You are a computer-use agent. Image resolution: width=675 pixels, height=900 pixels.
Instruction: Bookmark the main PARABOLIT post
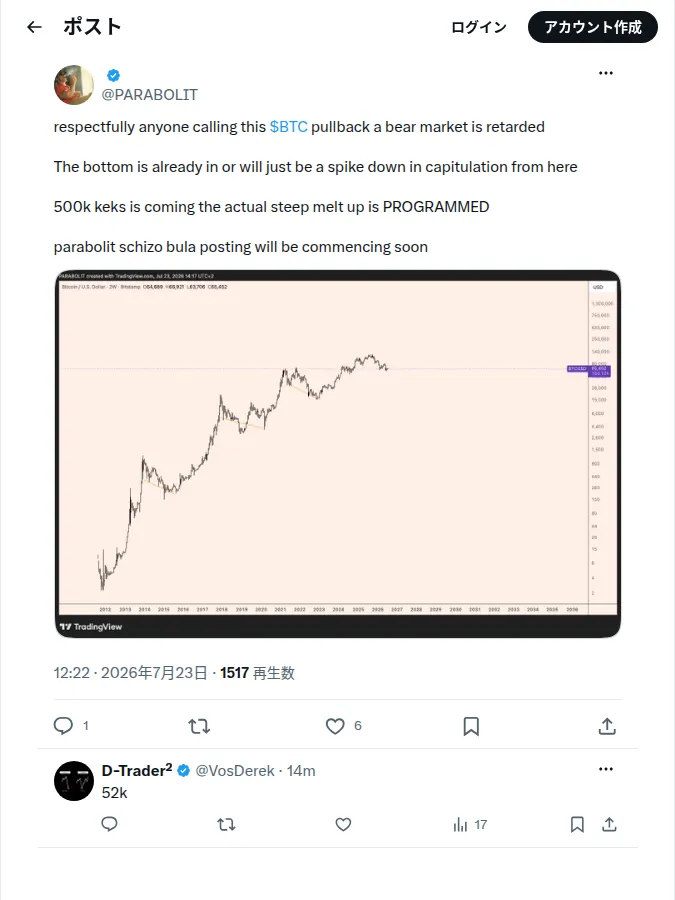(471, 726)
